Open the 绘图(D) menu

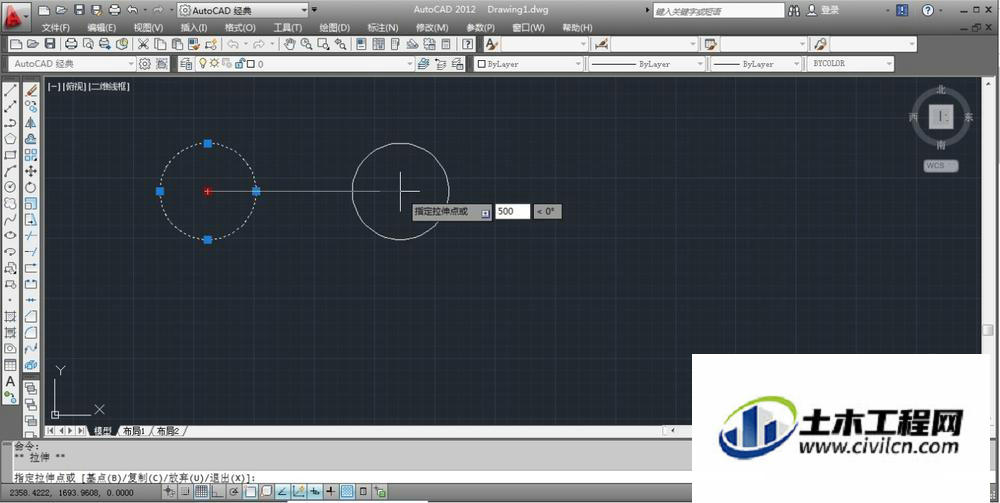(x=335, y=28)
